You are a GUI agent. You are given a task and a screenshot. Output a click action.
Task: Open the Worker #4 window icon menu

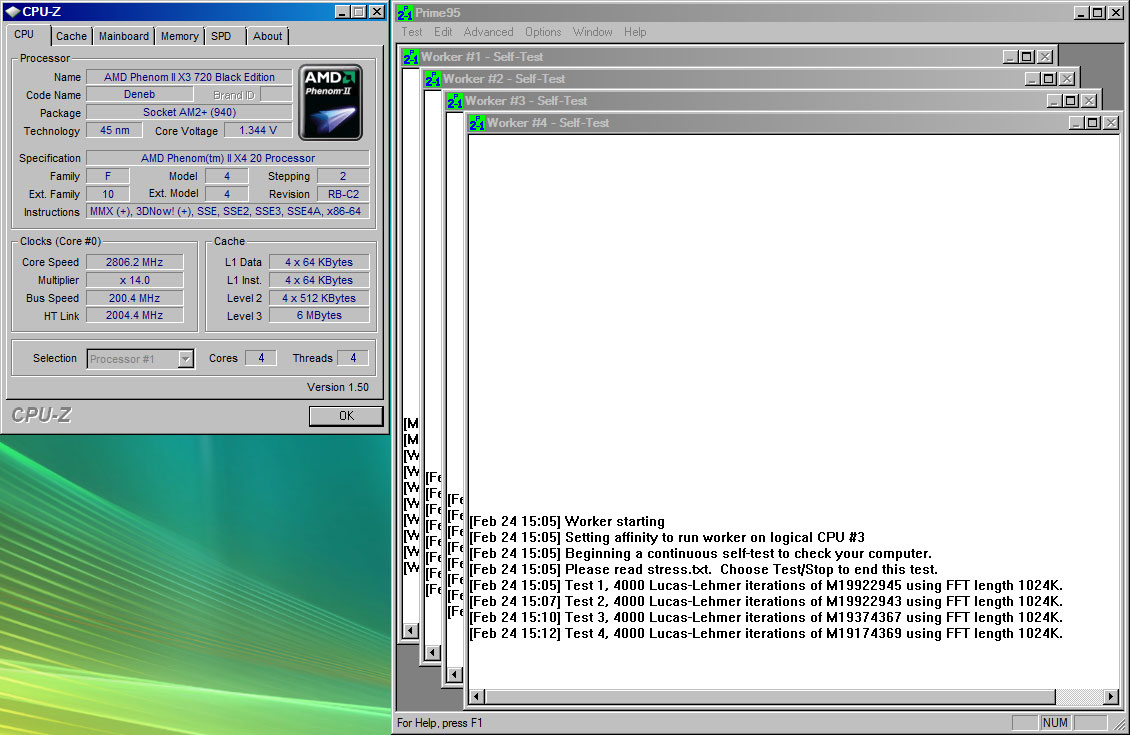(476, 123)
